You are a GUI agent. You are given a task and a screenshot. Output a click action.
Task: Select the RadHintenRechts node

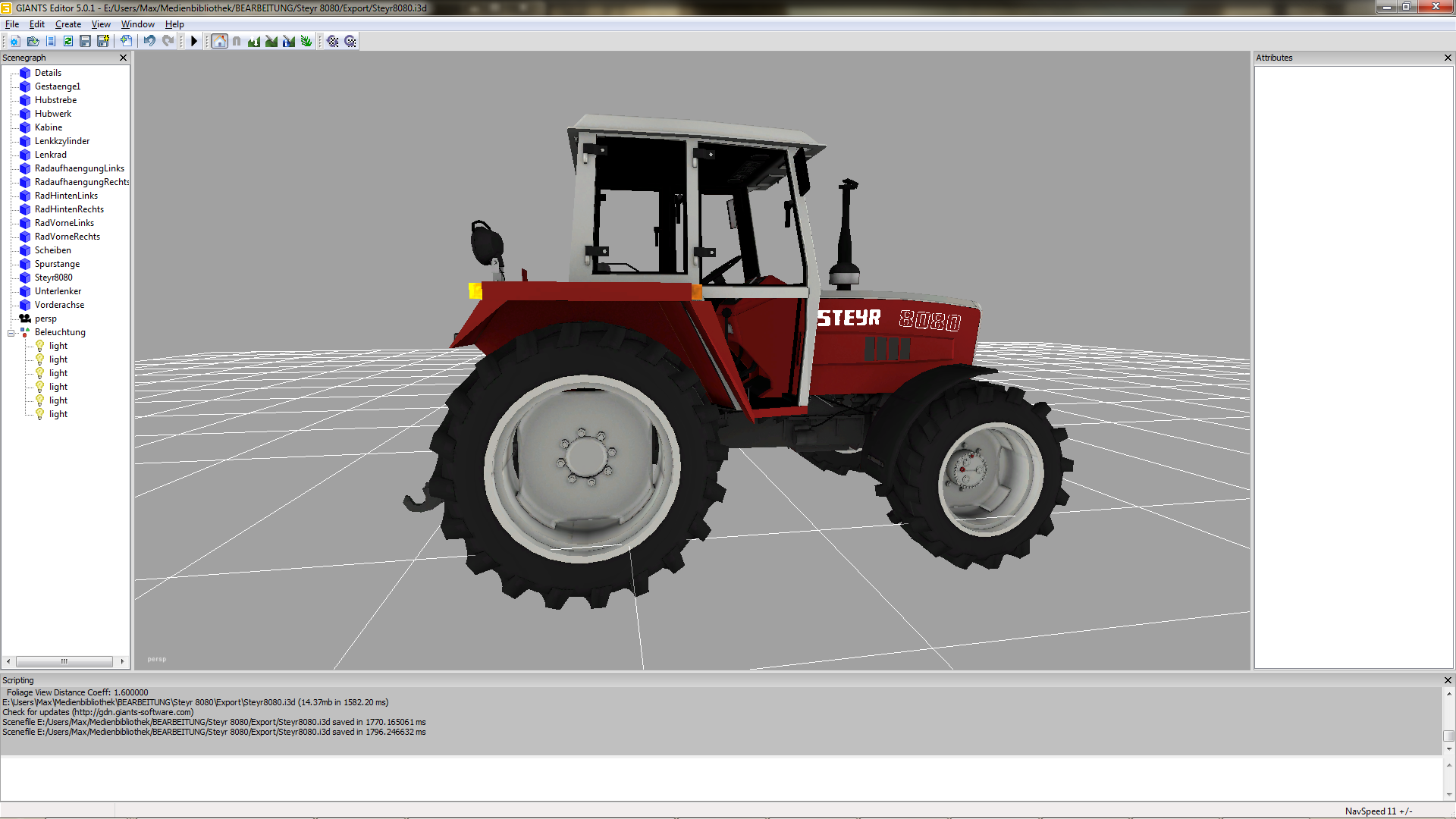point(69,209)
